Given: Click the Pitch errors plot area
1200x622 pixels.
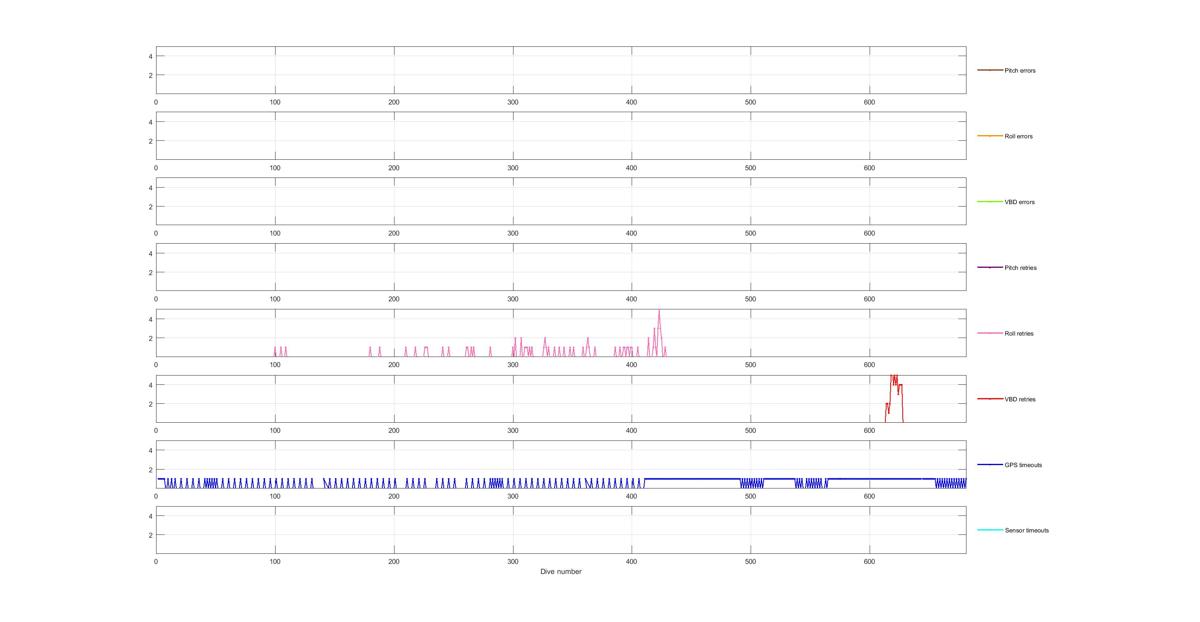Looking at the screenshot, I should click(561, 69).
